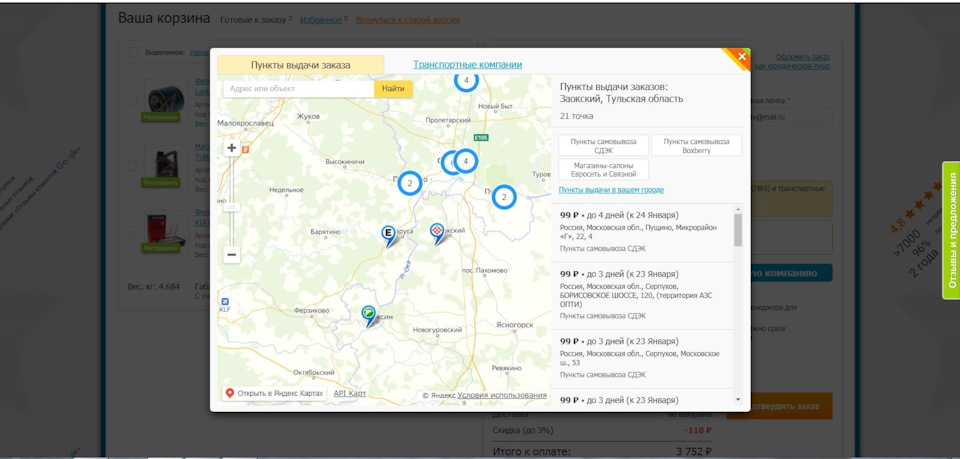Click Вернуться к старой версии link

408,20
